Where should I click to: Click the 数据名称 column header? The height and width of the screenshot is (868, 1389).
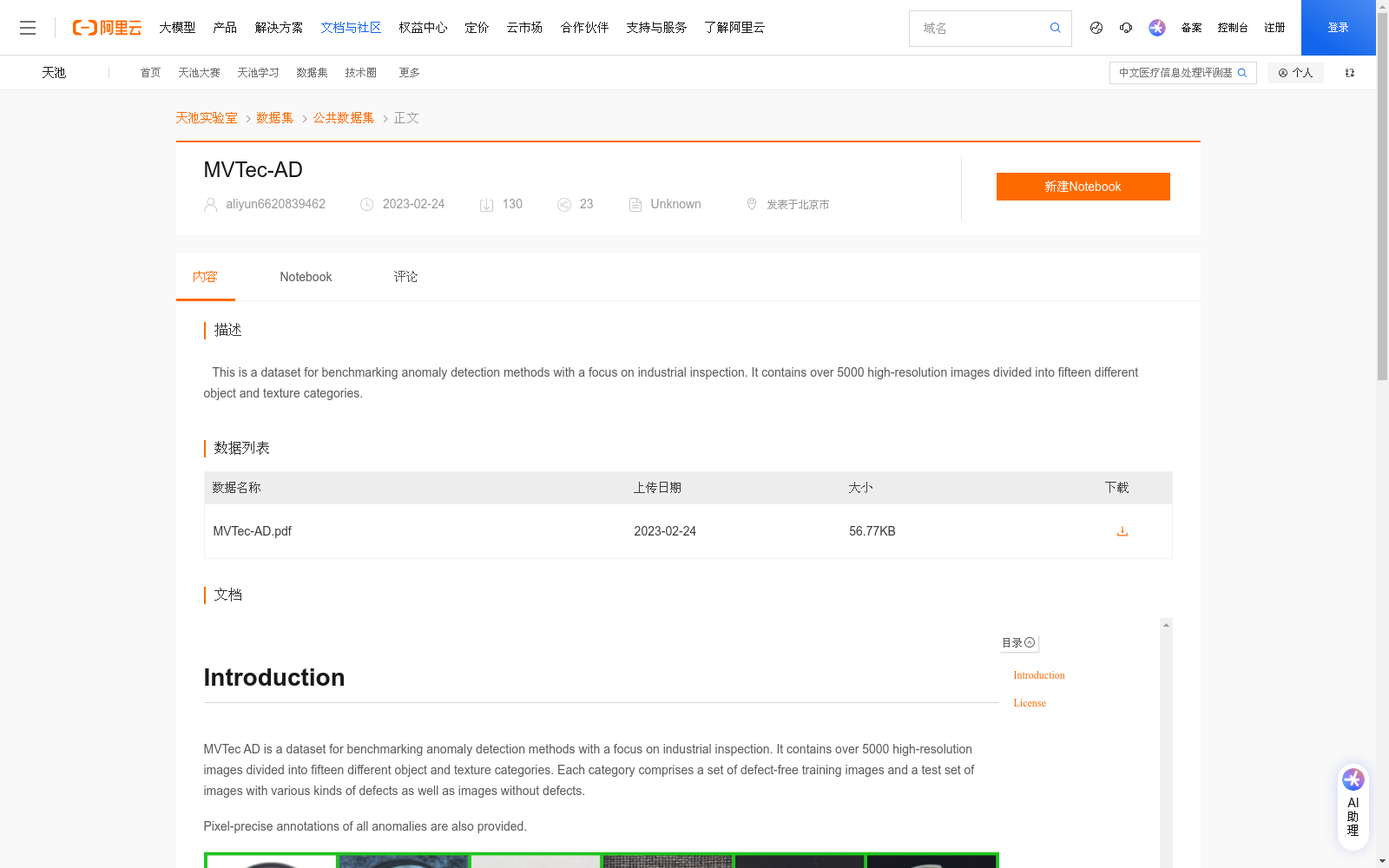[x=236, y=488]
